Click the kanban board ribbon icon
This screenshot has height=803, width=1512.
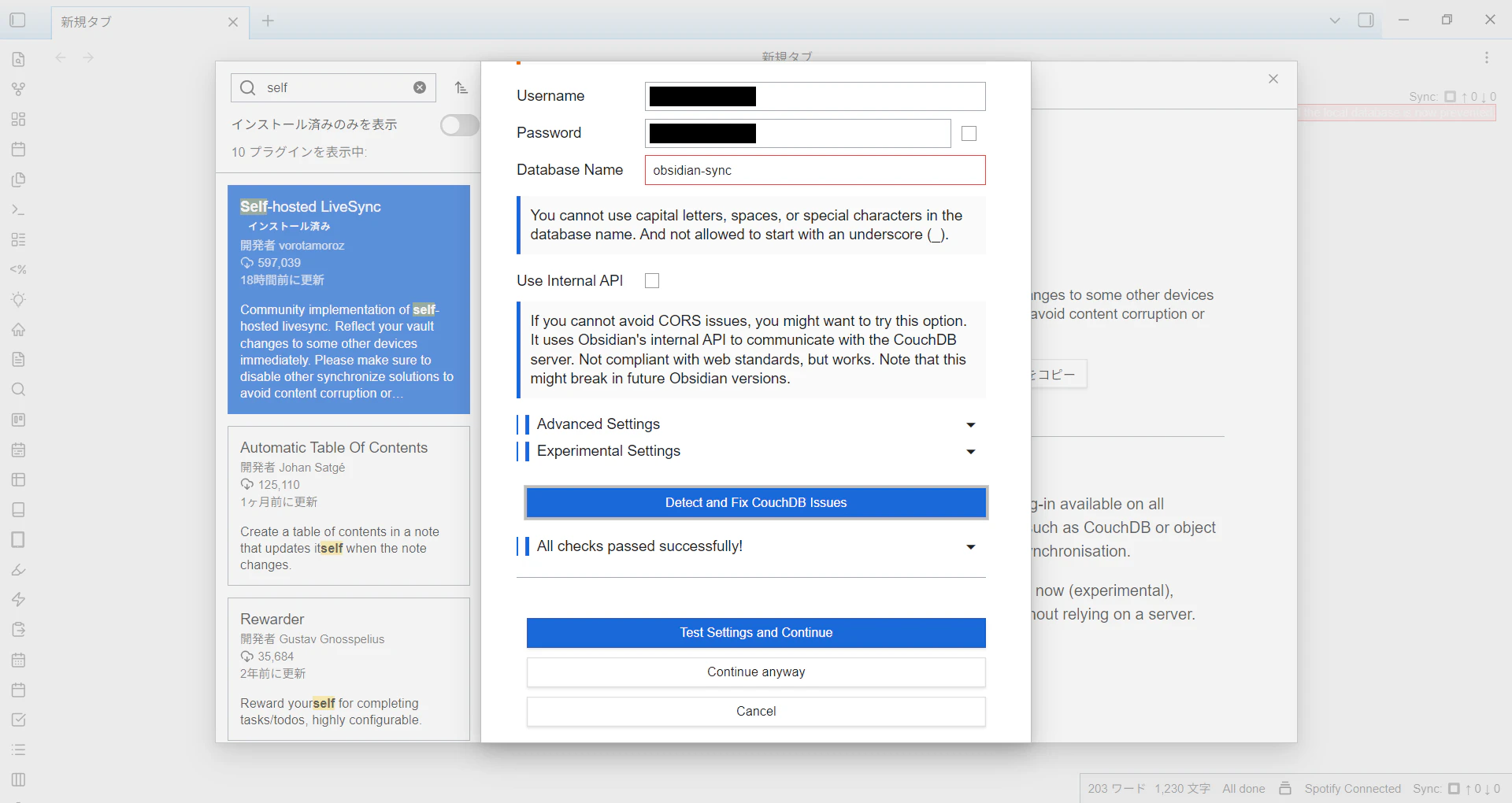click(x=19, y=420)
